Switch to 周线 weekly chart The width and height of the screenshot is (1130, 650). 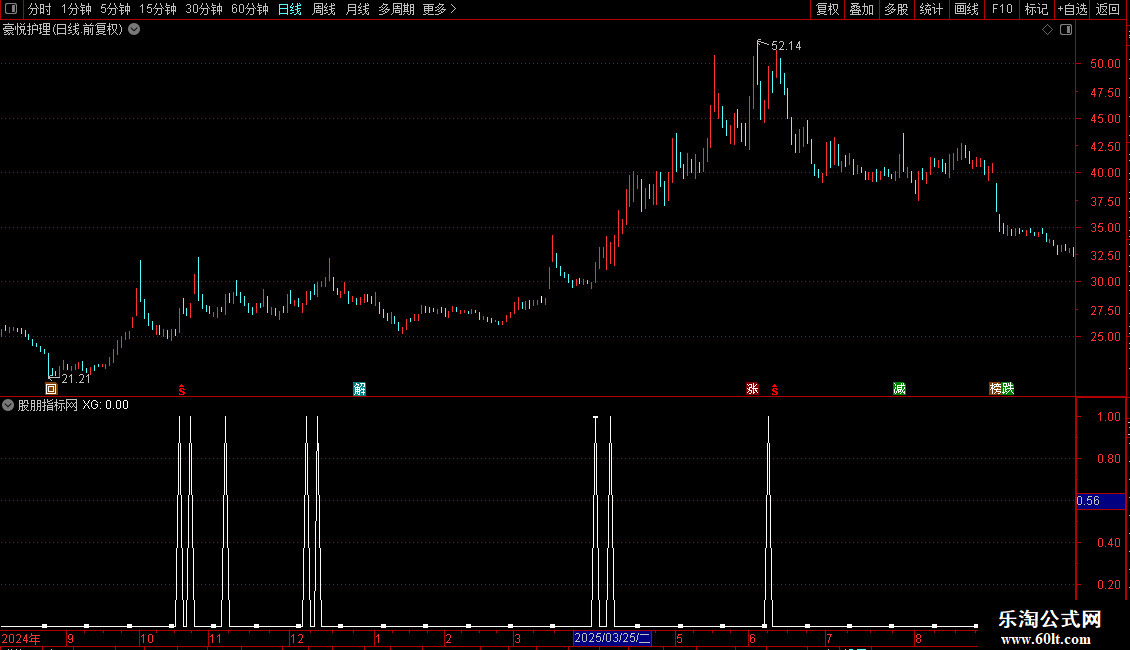[324, 9]
